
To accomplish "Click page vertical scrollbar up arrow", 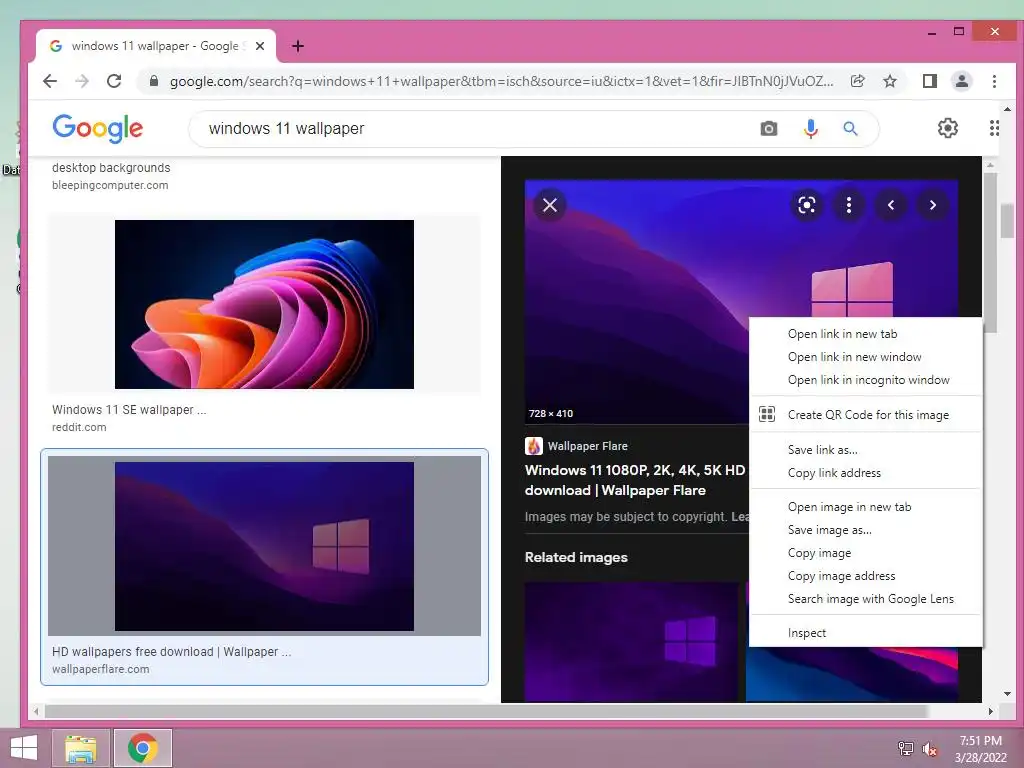I will (x=1007, y=110).
